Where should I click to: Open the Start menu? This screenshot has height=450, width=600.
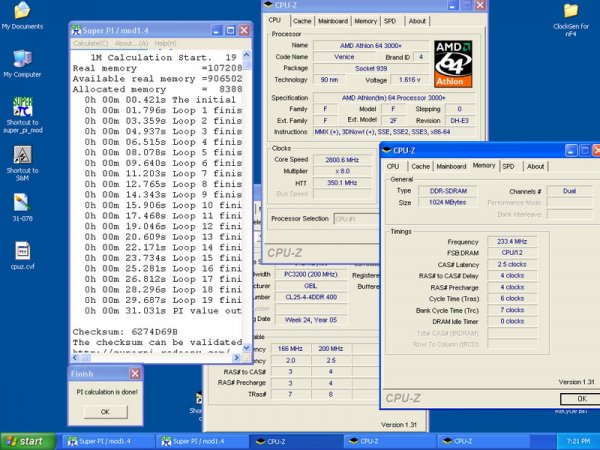28,441
